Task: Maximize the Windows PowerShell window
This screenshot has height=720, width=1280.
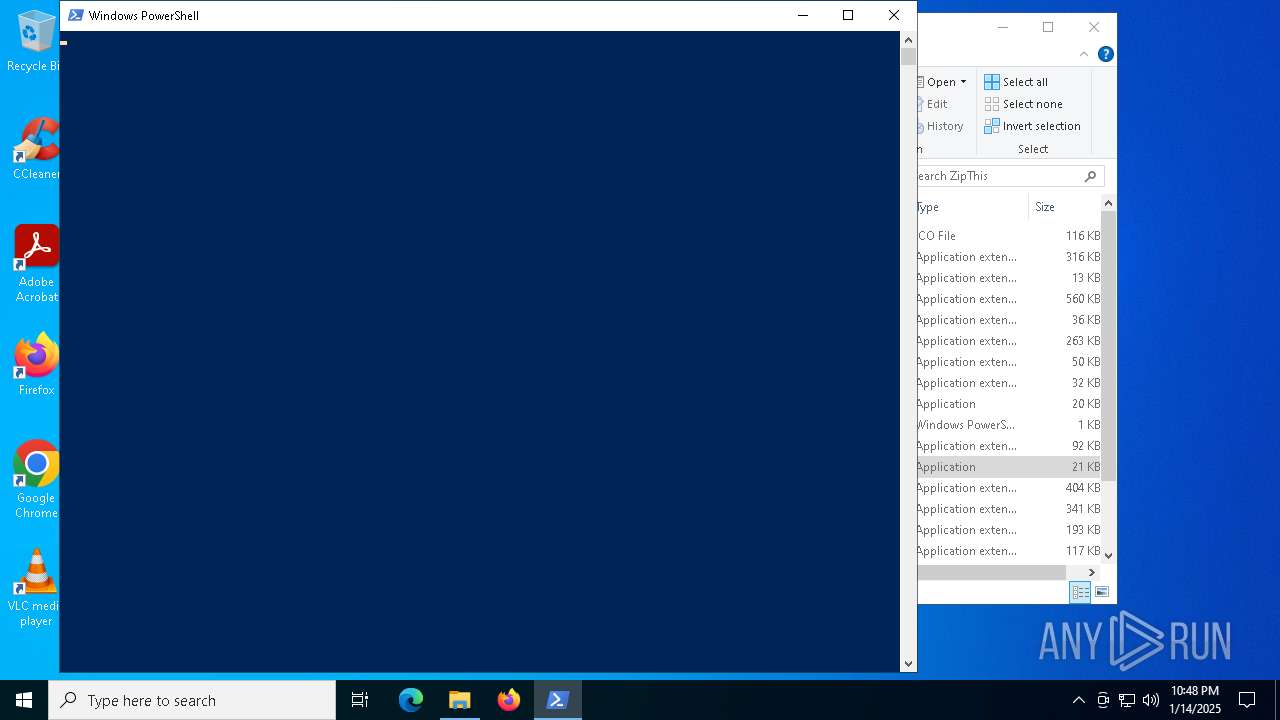Action: coord(848,15)
